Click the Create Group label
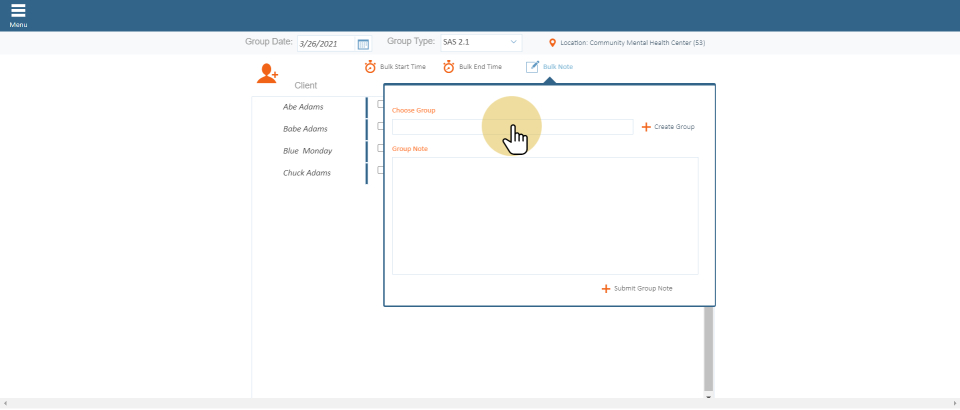 pos(674,127)
